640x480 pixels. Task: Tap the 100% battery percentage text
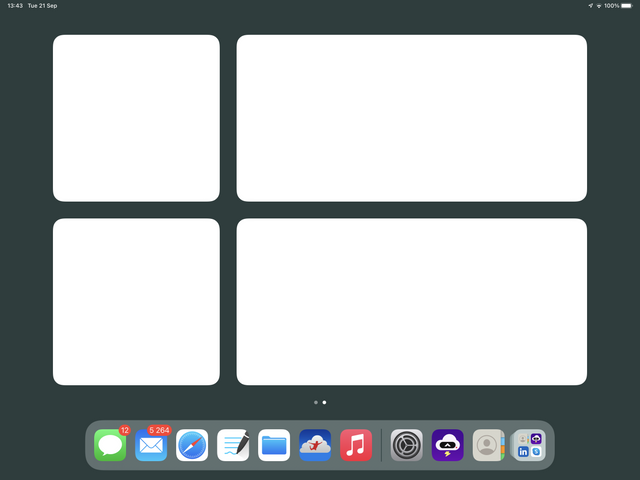pos(611,6)
